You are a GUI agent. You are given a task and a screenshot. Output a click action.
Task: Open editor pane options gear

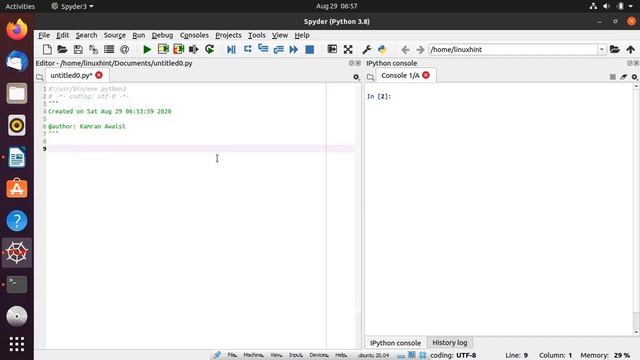click(x=356, y=77)
